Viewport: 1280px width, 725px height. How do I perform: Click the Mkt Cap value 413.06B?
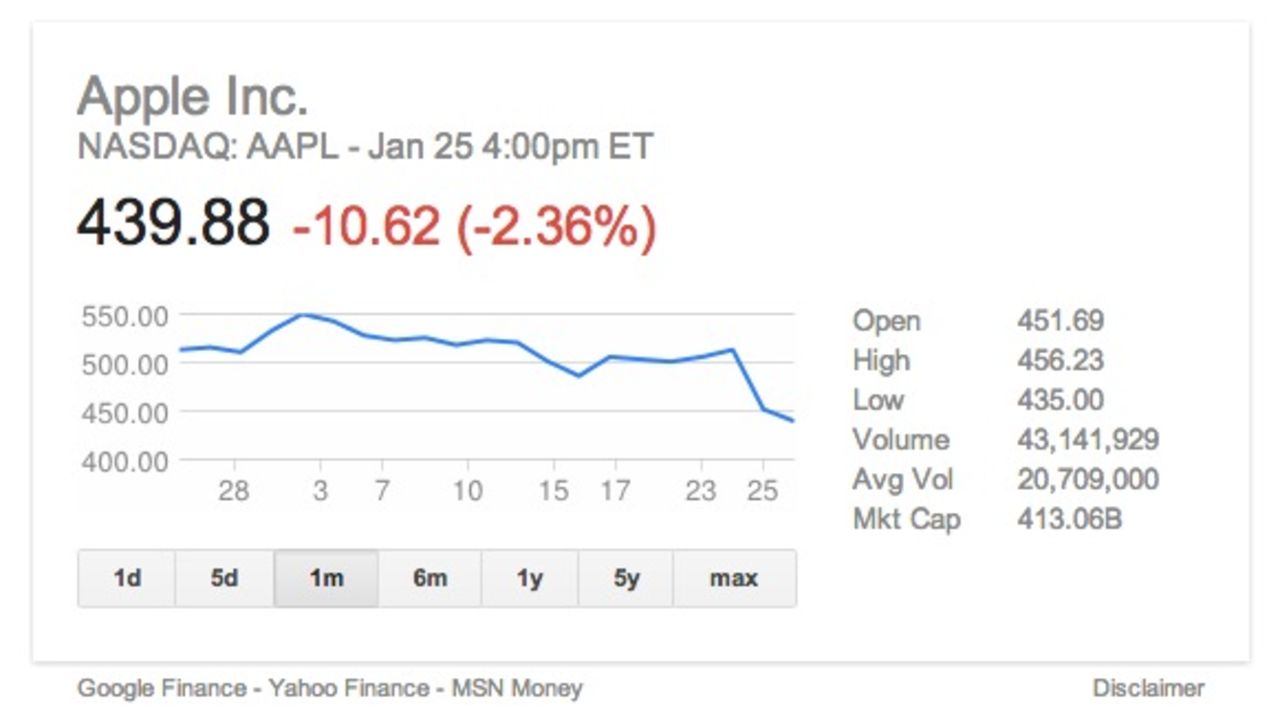coord(1069,519)
